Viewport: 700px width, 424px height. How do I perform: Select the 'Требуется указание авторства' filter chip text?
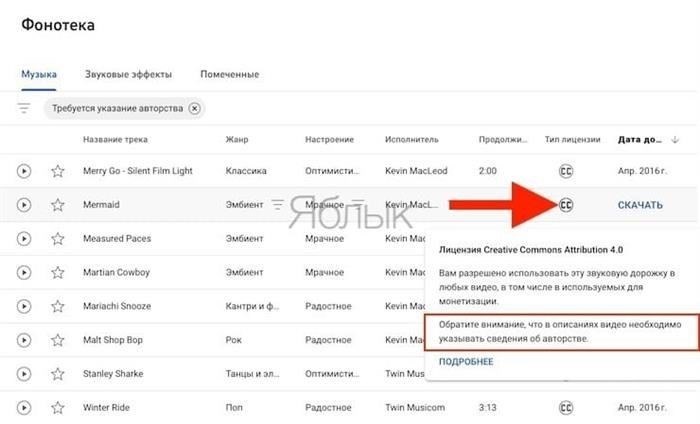click(x=117, y=108)
